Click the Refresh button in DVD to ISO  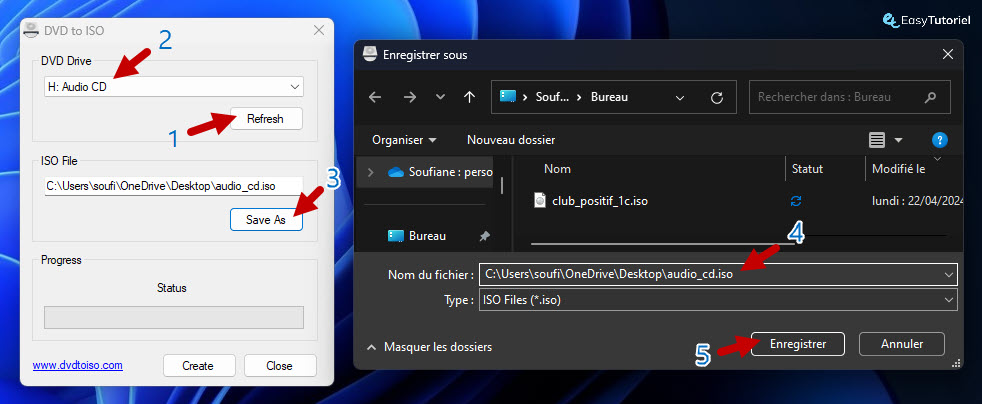(x=266, y=119)
